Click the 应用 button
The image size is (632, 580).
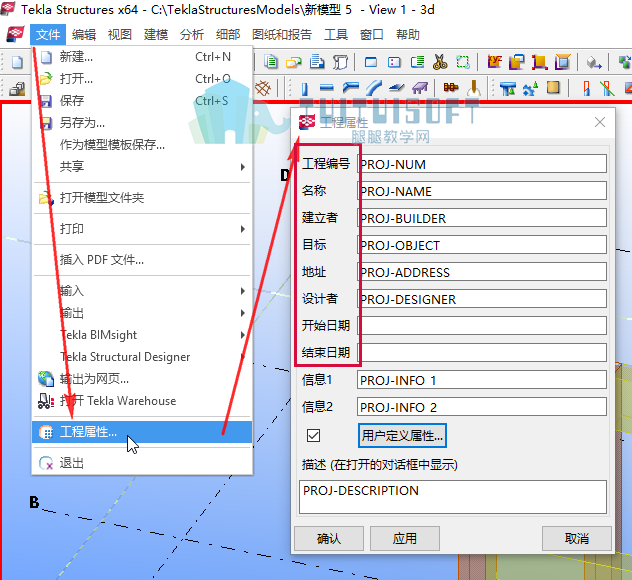pos(405,538)
